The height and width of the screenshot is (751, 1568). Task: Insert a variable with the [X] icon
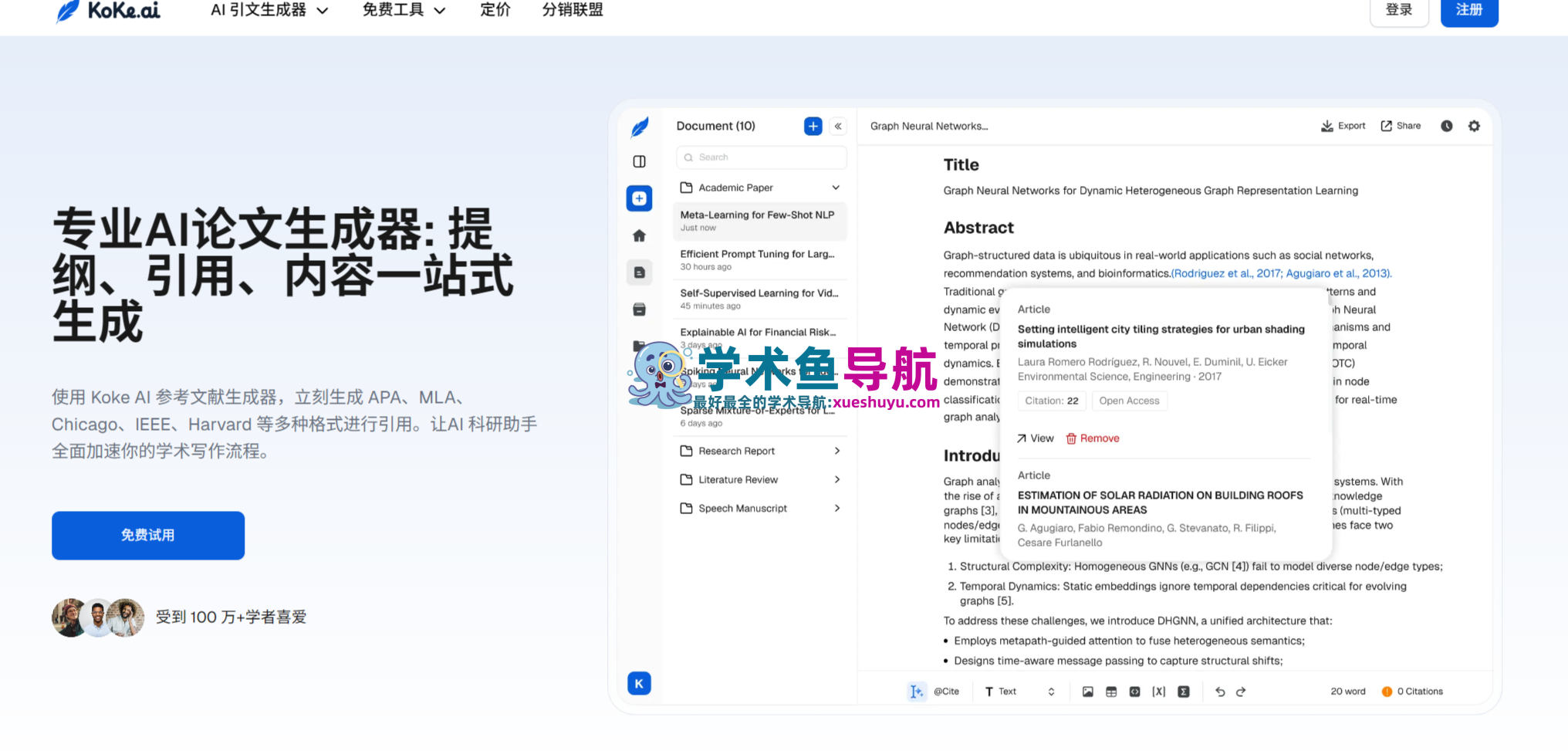click(x=1159, y=692)
